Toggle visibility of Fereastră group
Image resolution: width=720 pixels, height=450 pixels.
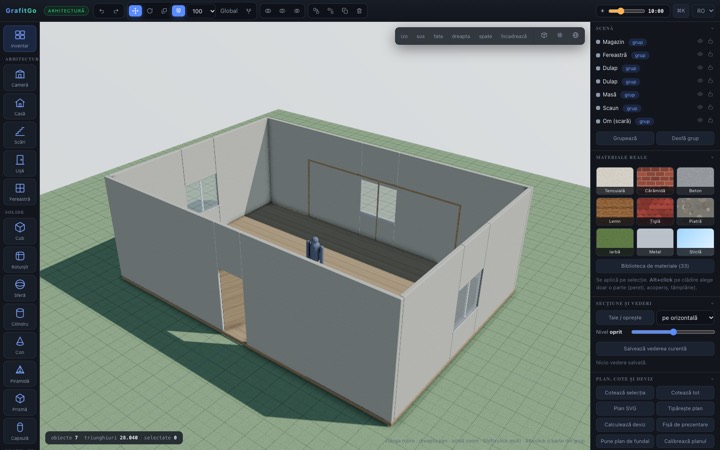(700, 55)
